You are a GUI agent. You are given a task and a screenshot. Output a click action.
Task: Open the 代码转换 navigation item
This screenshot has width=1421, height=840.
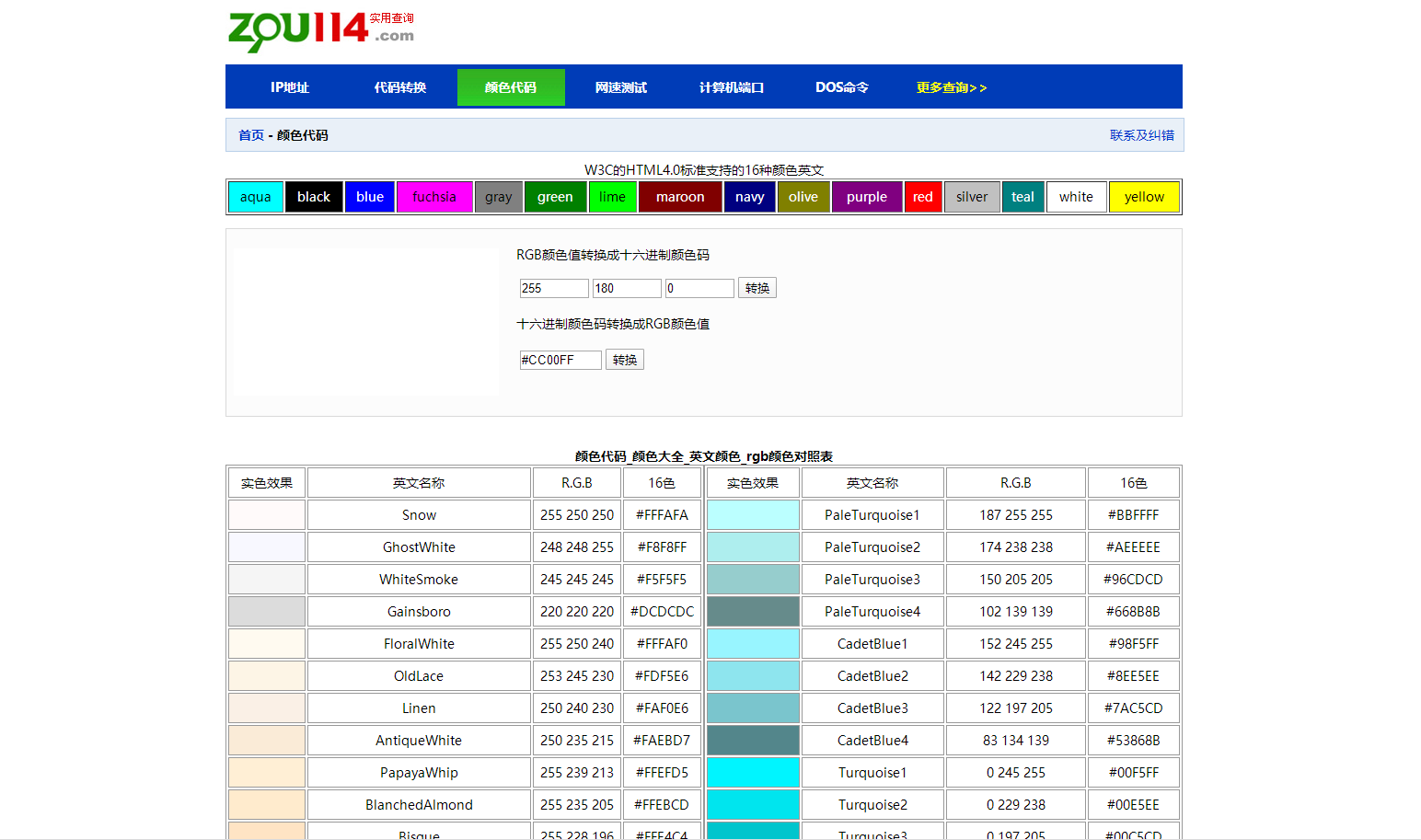click(400, 87)
